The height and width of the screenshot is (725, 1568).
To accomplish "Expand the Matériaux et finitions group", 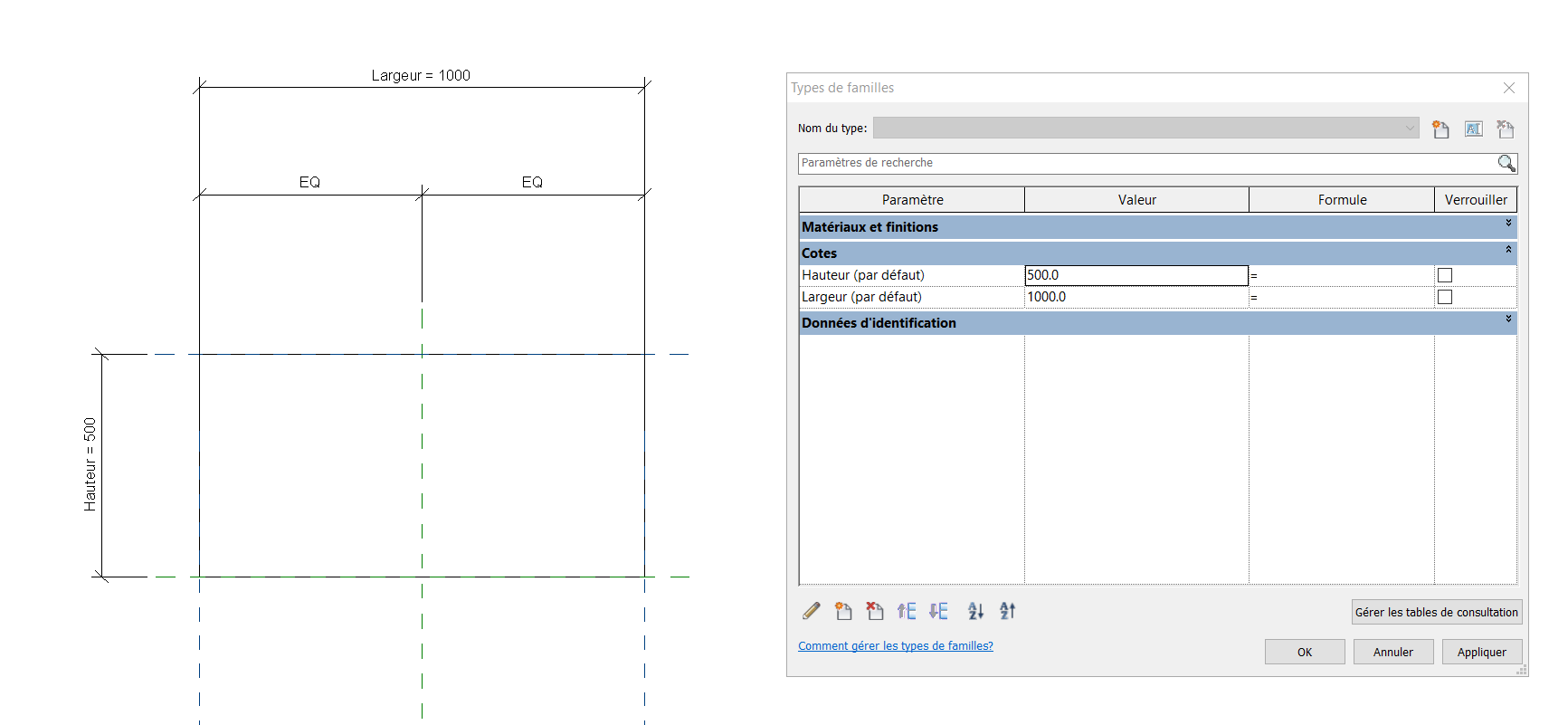I will [x=1508, y=224].
